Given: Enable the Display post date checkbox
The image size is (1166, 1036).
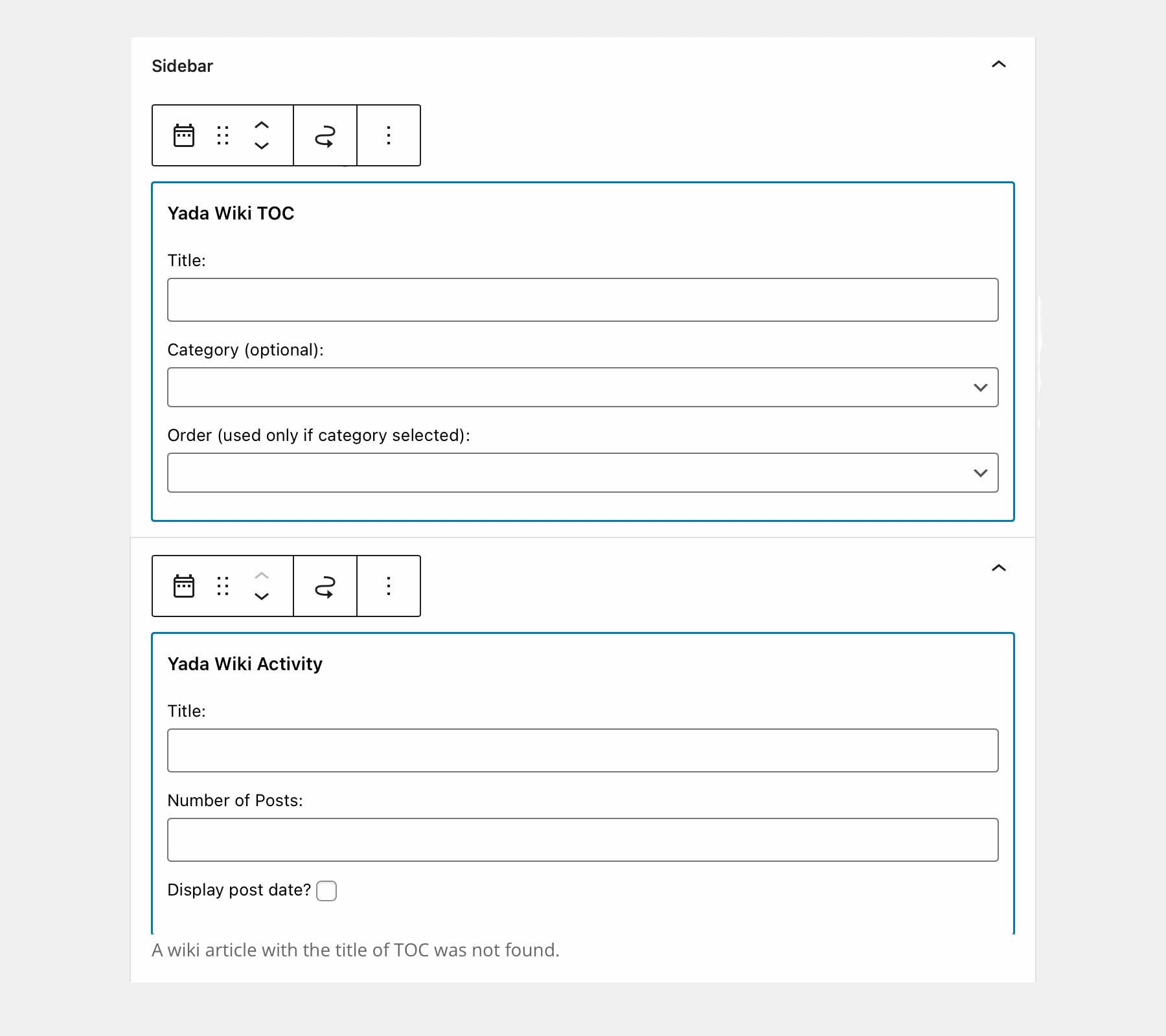Looking at the screenshot, I should [326, 891].
